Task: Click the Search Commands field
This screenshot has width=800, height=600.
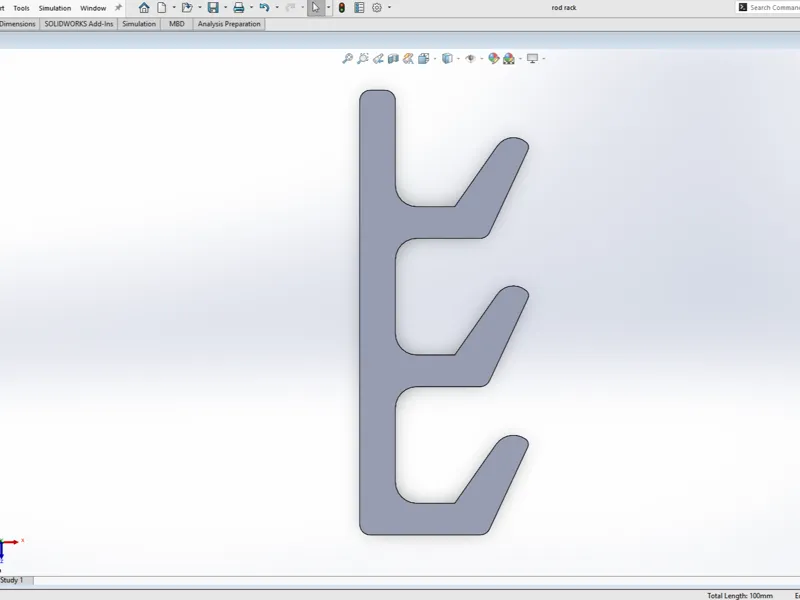Action: 768,8
